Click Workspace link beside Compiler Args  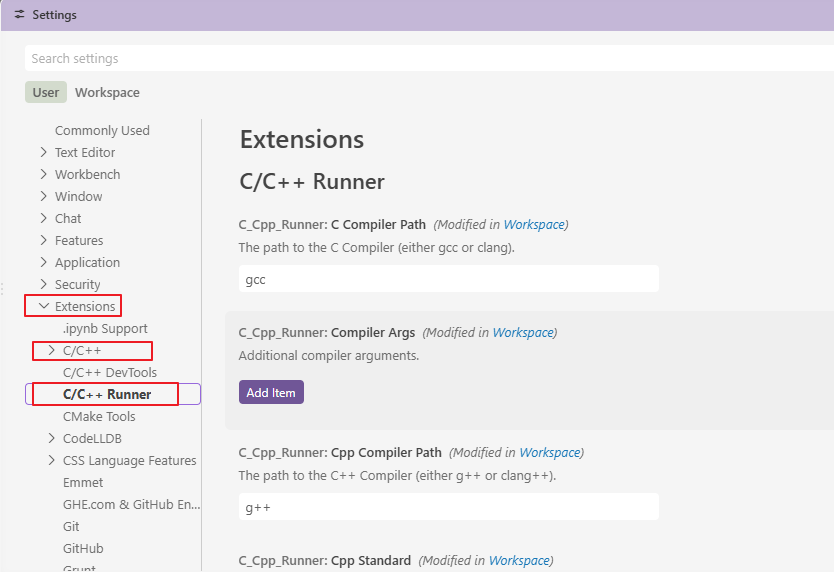(x=523, y=333)
